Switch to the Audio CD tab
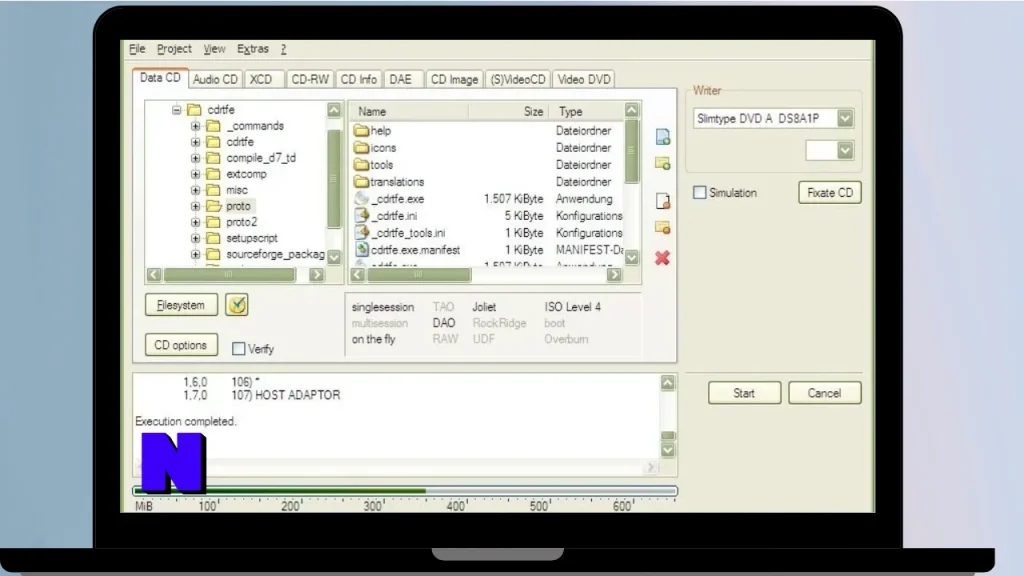1024x576 pixels. tap(215, 79)
